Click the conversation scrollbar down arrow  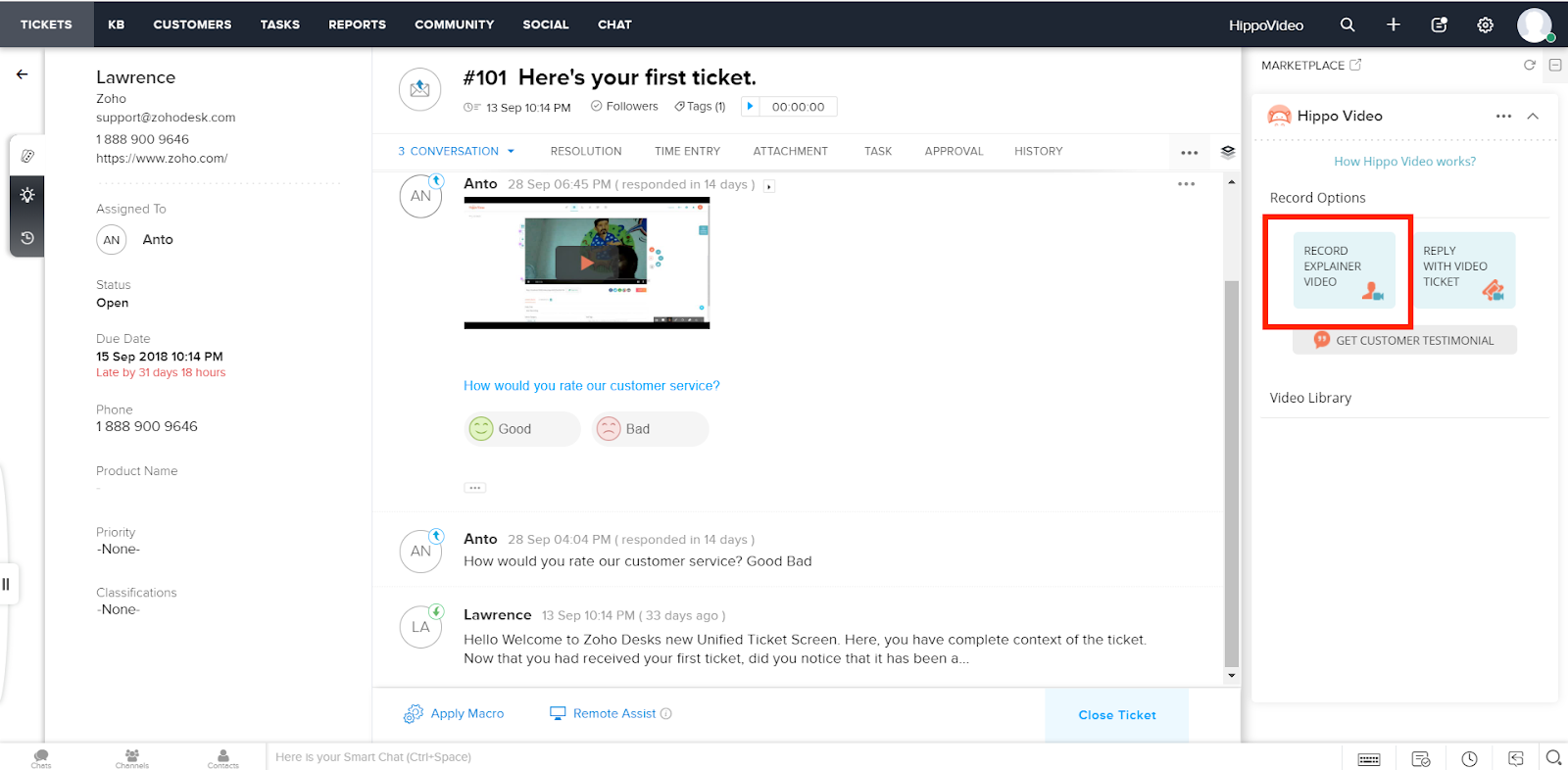(x=1232, y=676)
